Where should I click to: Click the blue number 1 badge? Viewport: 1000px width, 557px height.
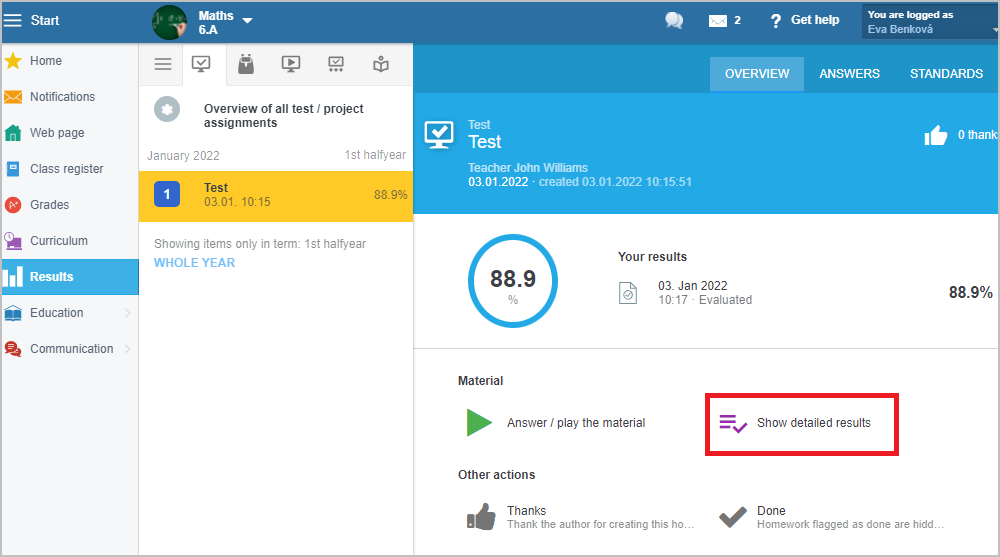click(x=167, y=195)
